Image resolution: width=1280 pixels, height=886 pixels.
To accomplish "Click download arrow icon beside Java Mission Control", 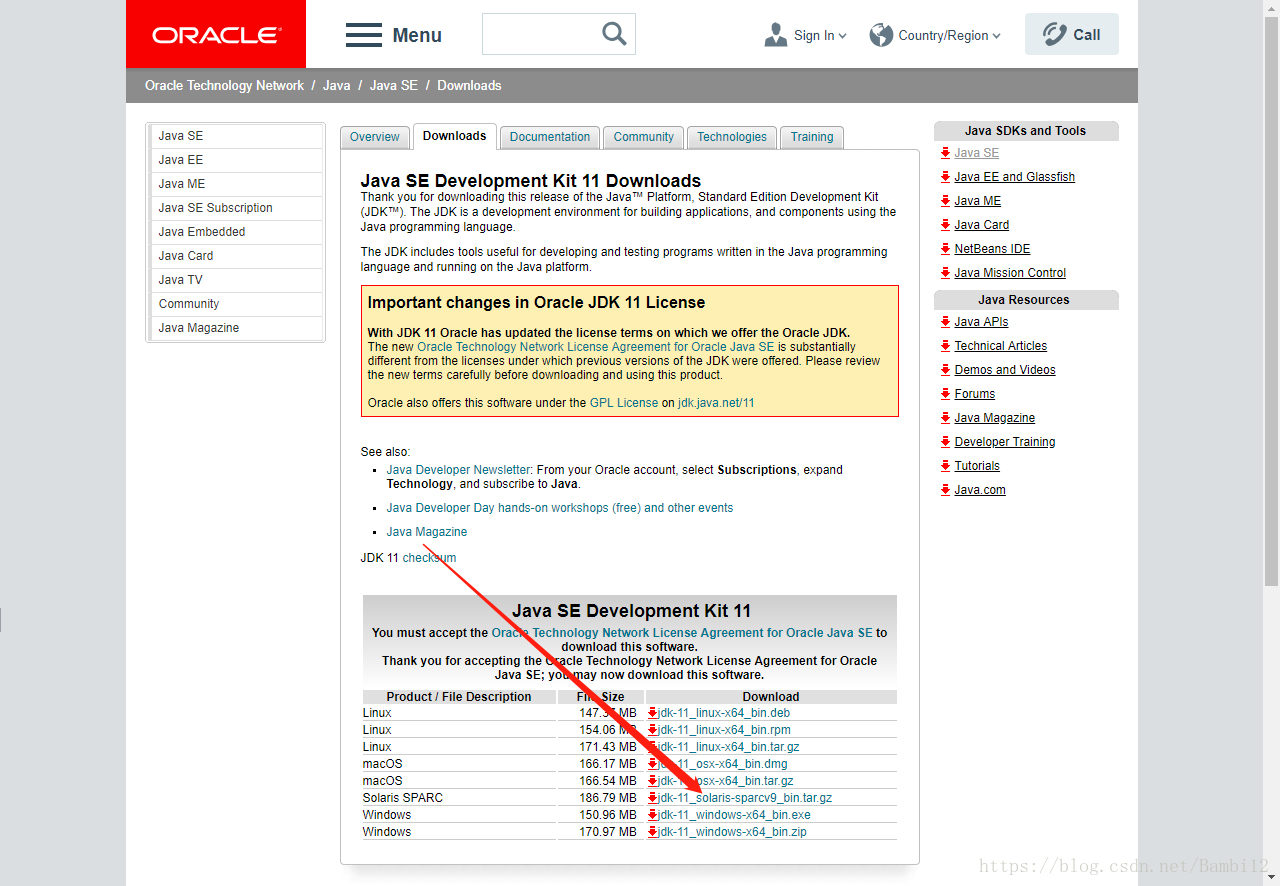I will (x=945, y=273).
